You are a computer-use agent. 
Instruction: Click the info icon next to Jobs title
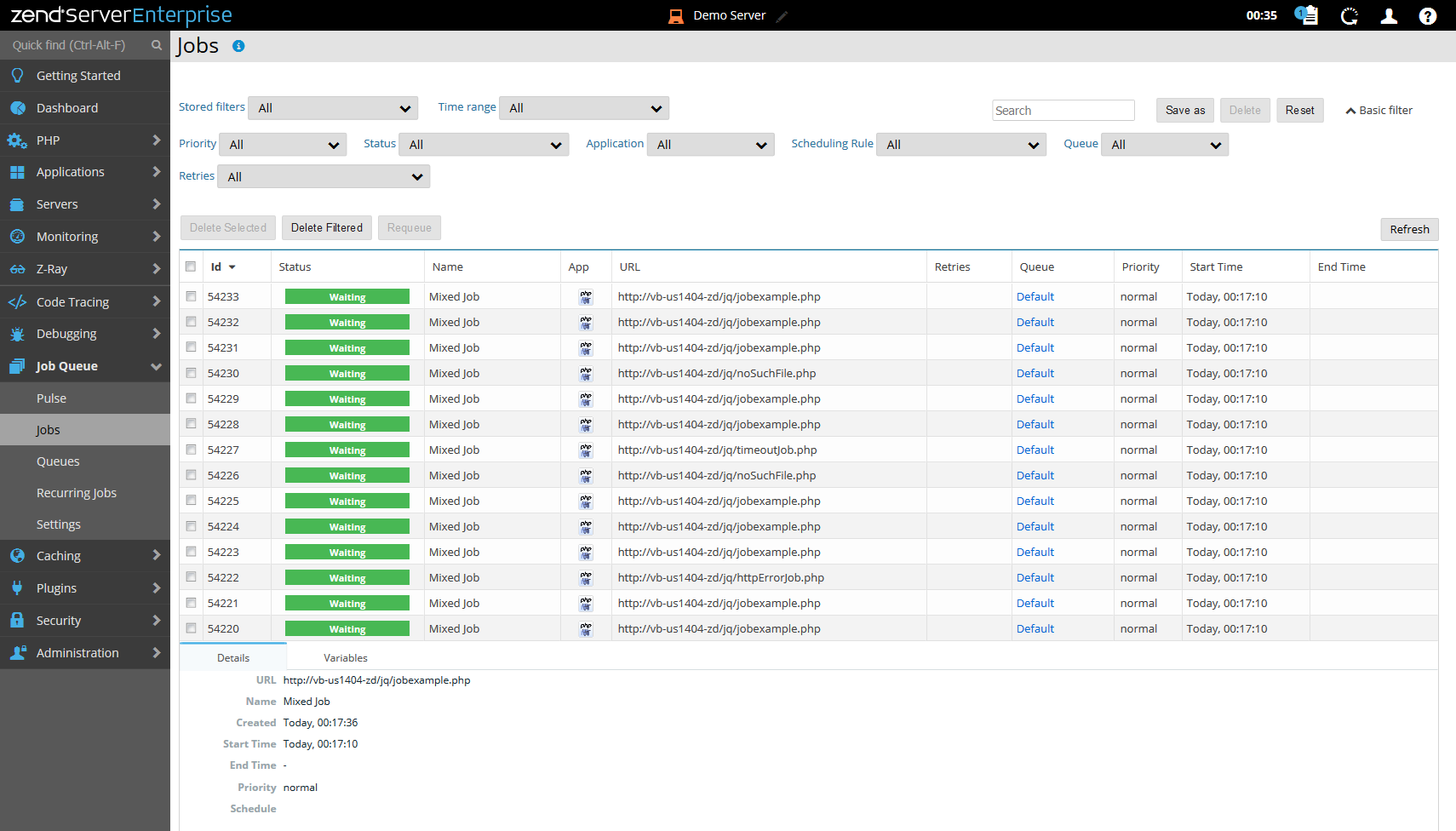point(238,46)
